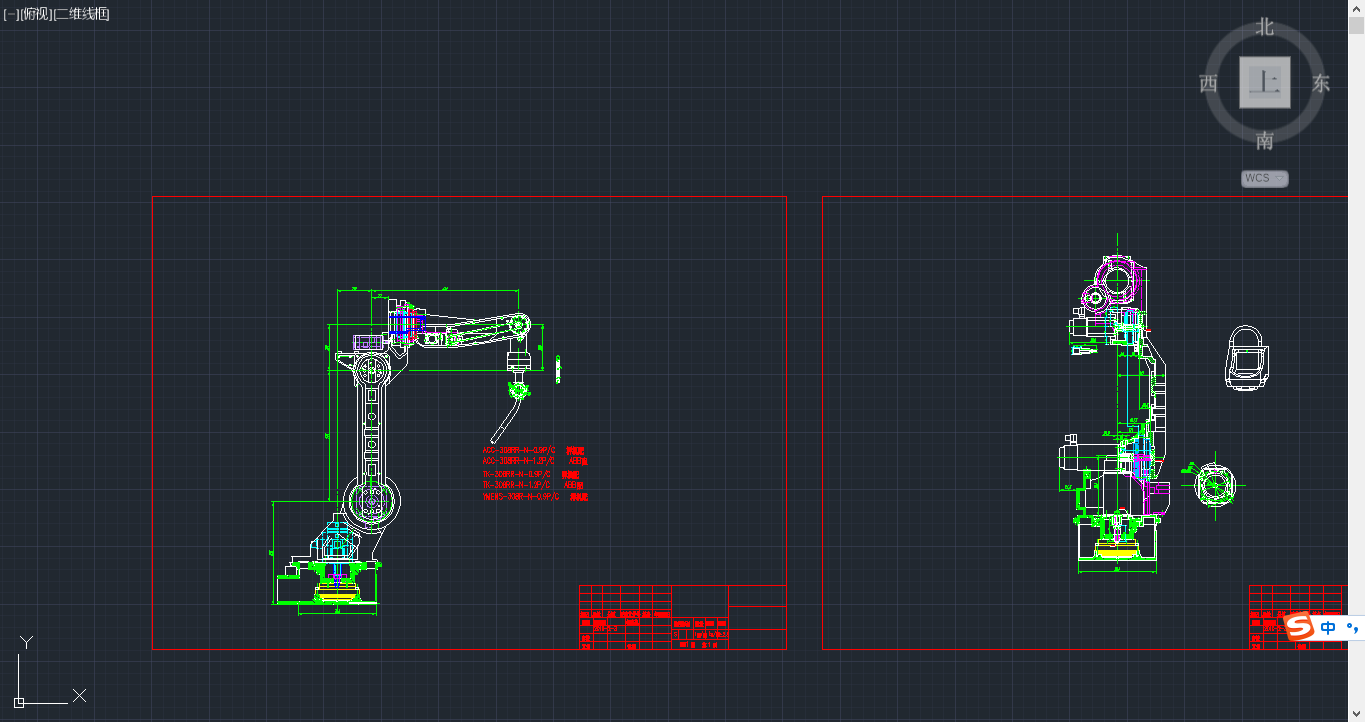
Task: Rotate view to 南 on ViewCube compass
Action: [x=1265, y=140]
